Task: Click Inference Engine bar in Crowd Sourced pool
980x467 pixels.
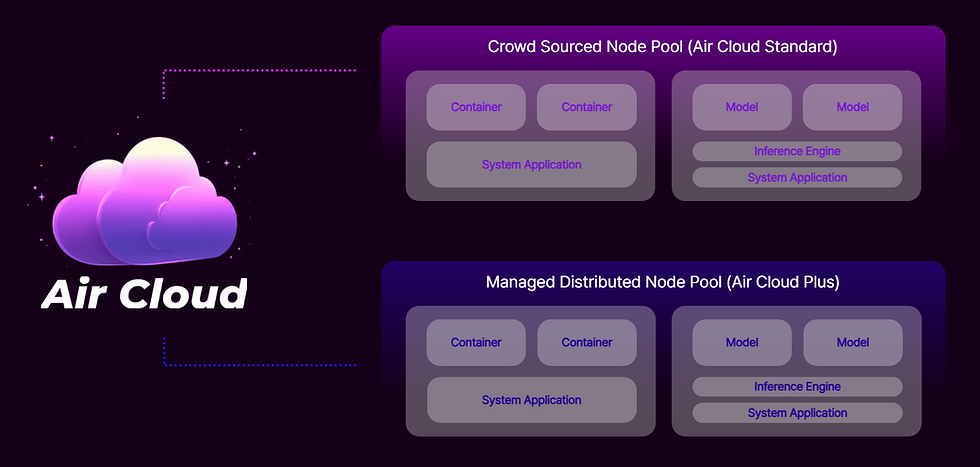Action: point(797,151)
